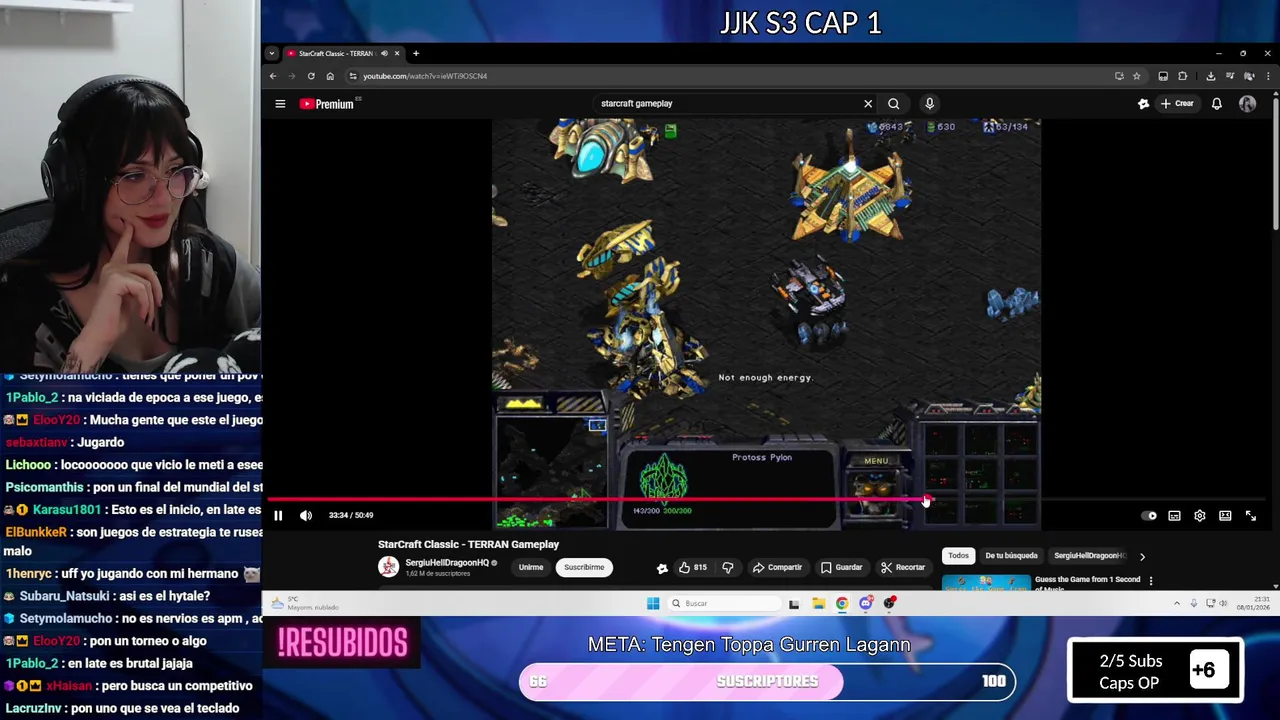Image resolution: width=1280 pixels, height=720 pixels.
Task: Go back in the browser
Action: 273,76
